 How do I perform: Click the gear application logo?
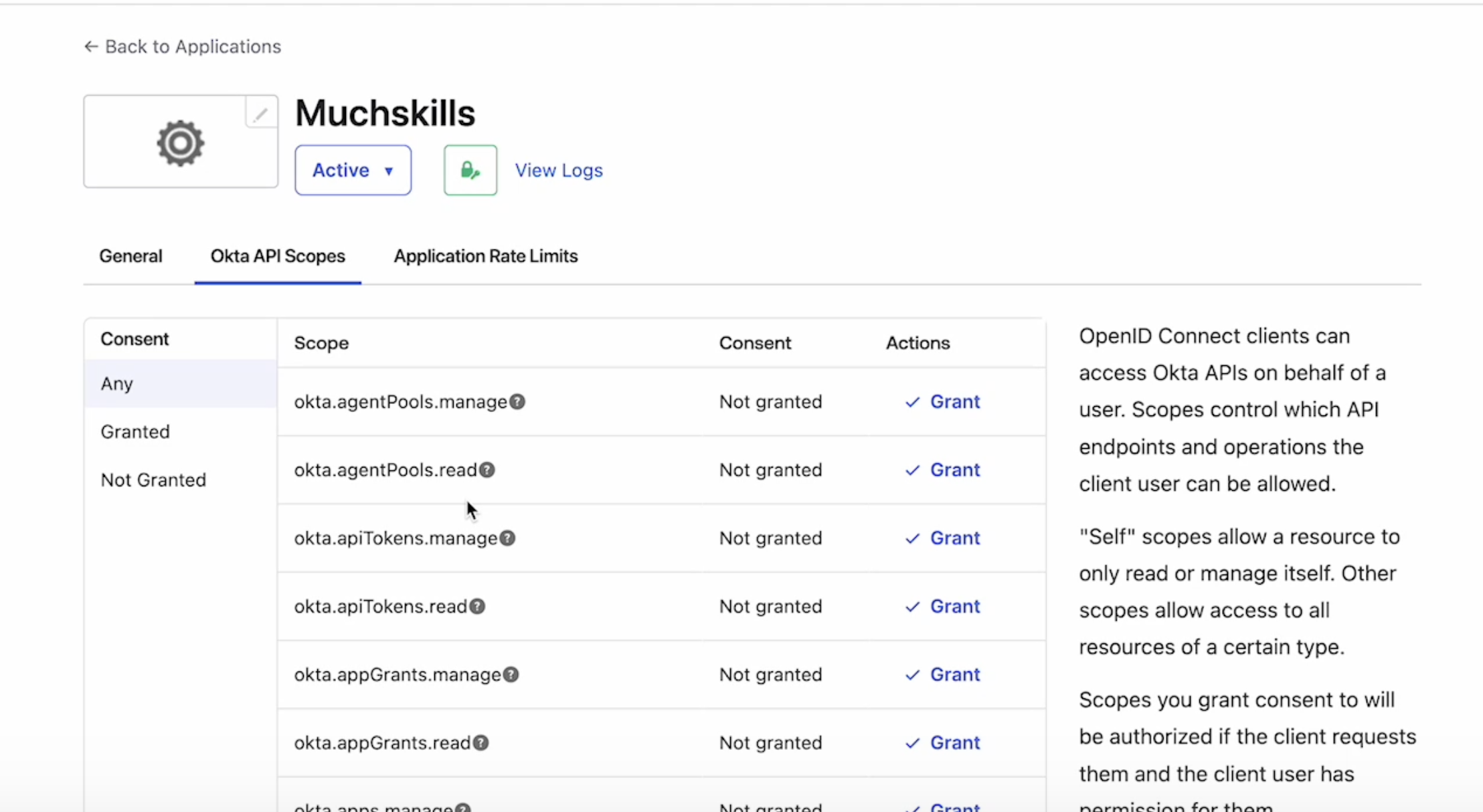(180, 142)
